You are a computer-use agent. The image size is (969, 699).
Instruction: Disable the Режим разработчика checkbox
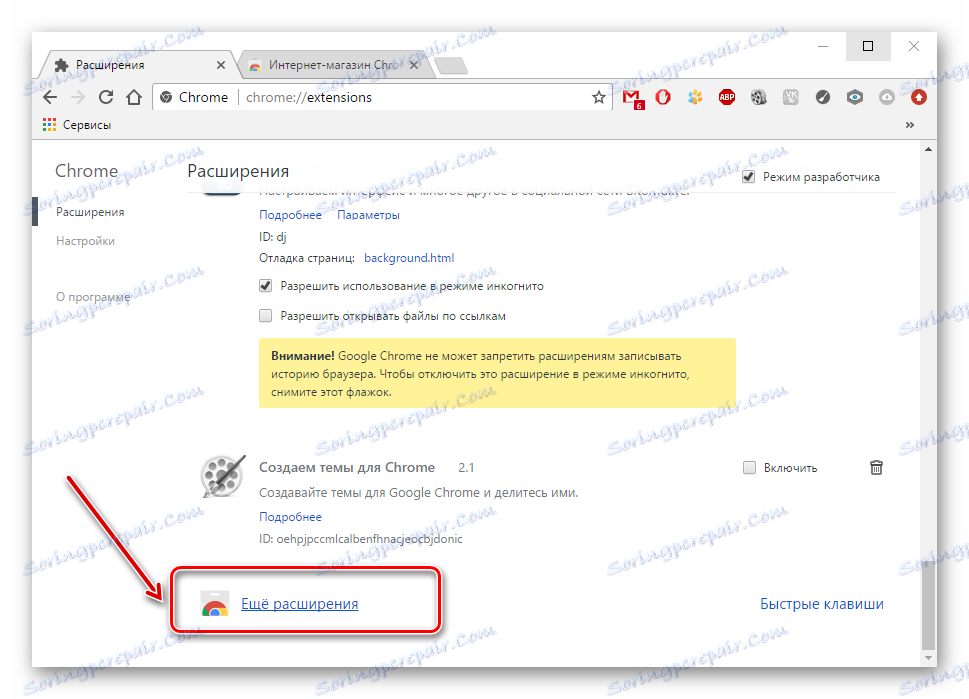point(748,177)
